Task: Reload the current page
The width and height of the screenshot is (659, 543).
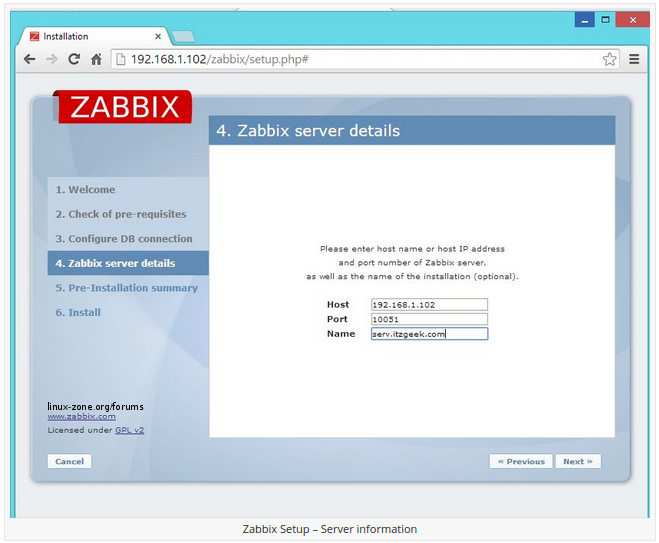Action: [x=74, y=60]
